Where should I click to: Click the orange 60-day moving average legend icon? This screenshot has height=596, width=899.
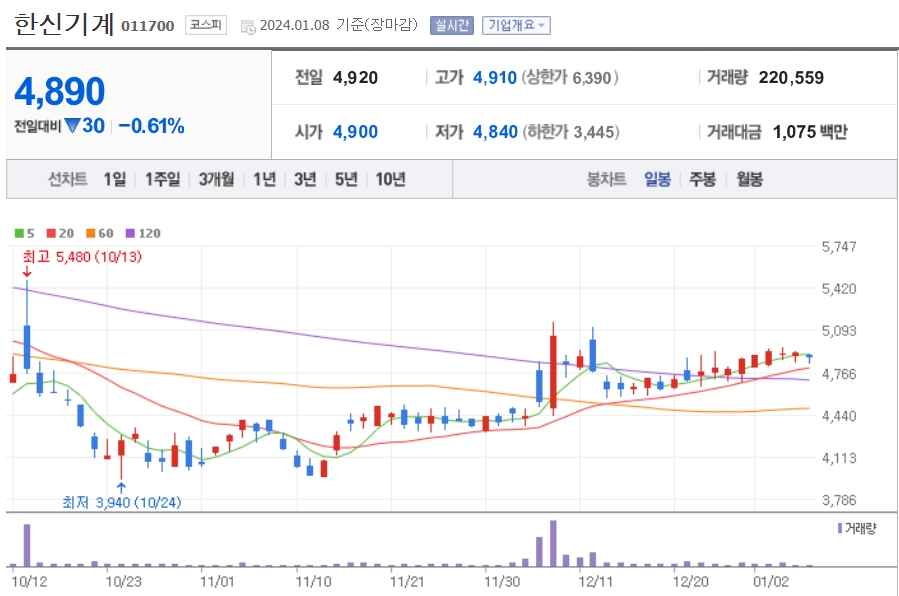pos(89,232)
